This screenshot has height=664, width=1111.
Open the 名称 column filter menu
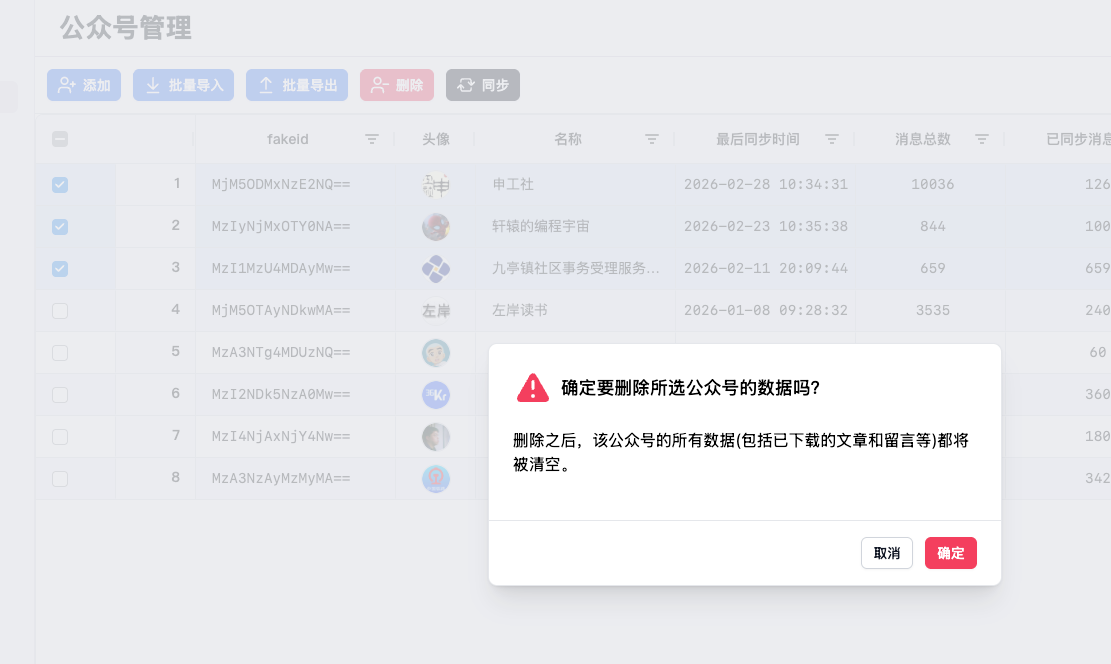point(652,139)
